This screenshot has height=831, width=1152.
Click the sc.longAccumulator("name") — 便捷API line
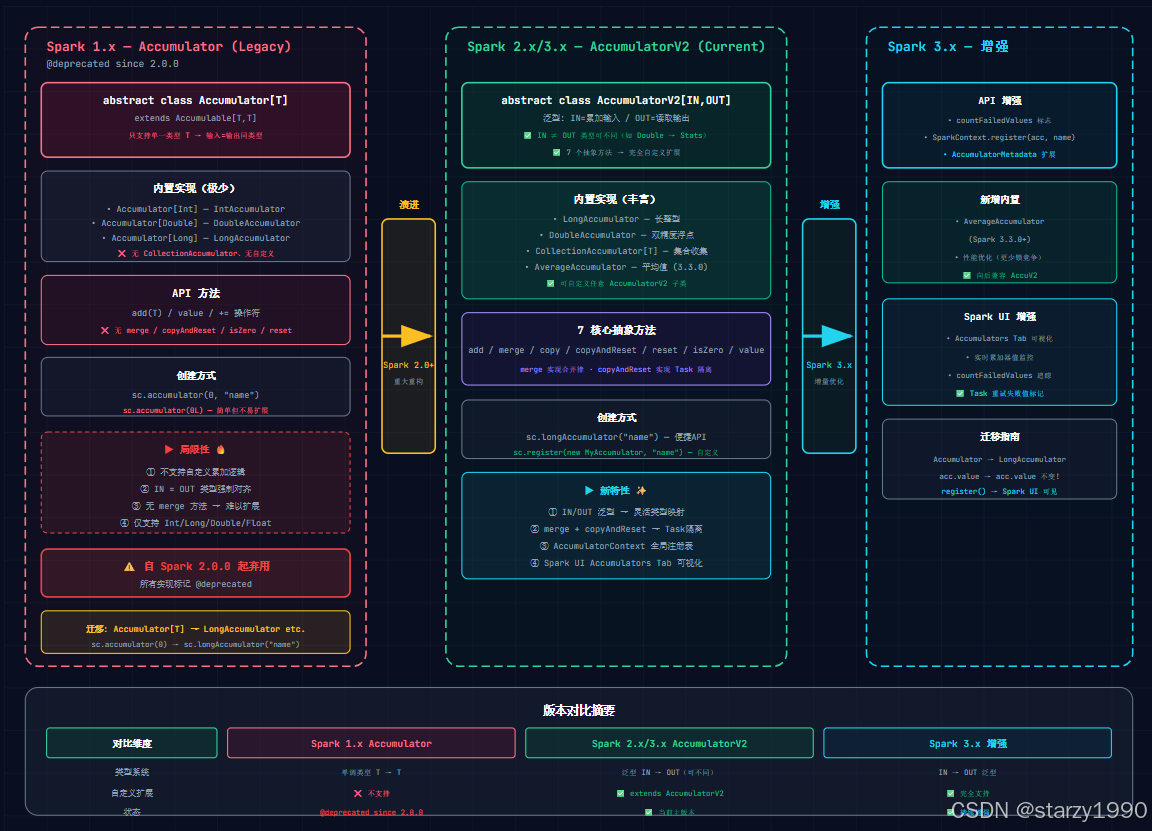coord(616,437)
